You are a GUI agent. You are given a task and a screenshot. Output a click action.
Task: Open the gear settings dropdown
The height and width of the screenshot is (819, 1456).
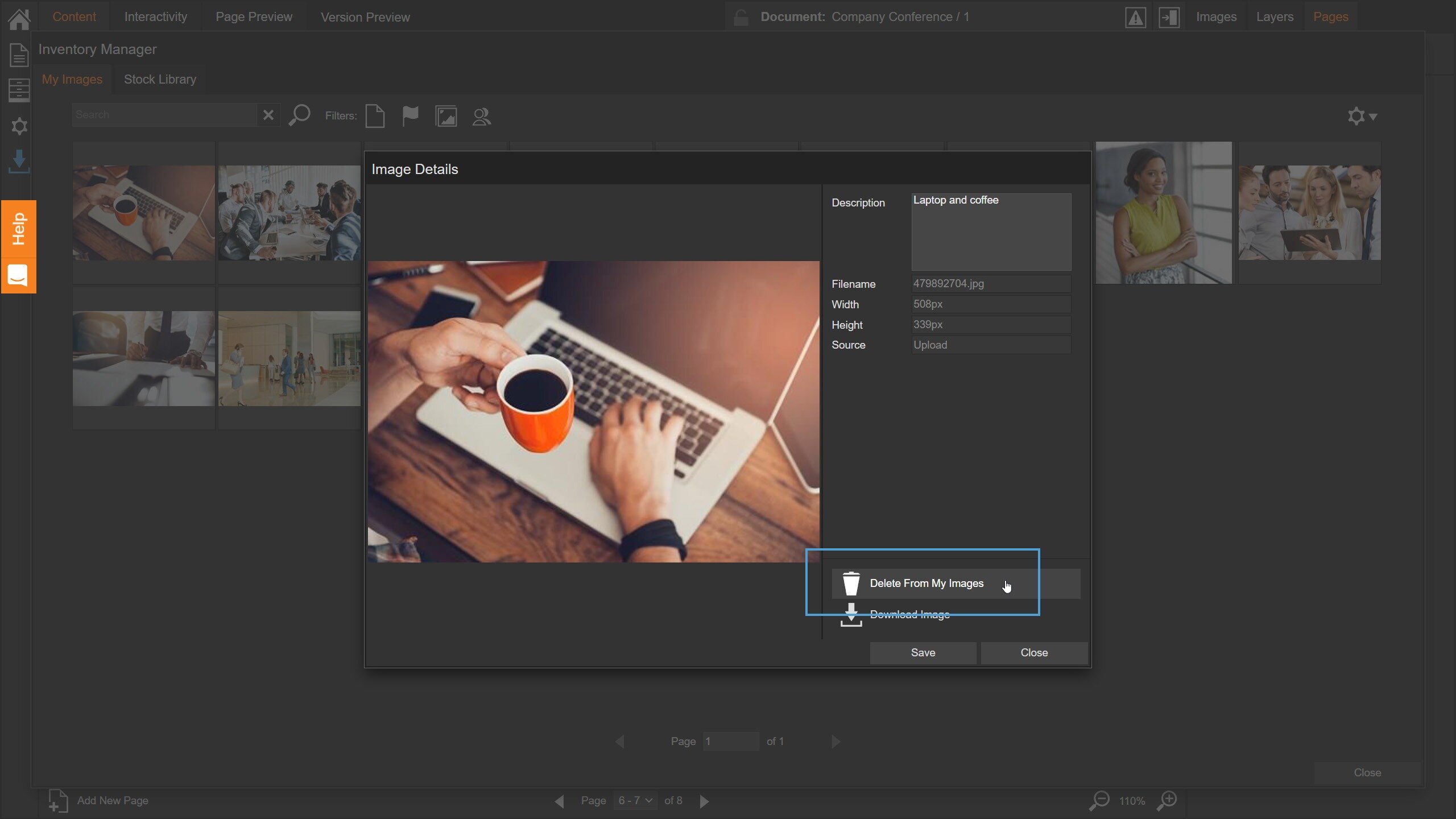pyautogui.click(x=1362, y=116)
